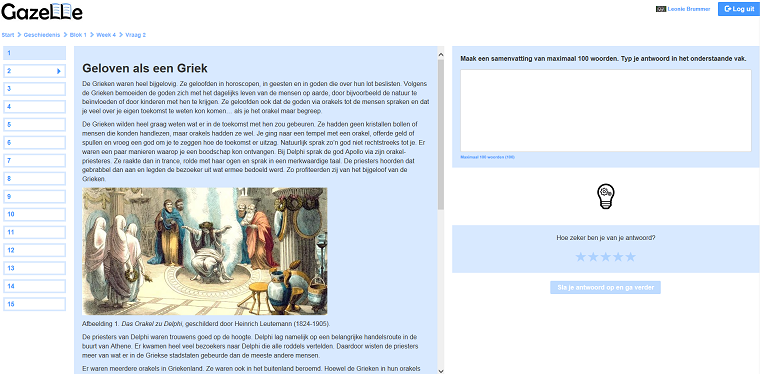Select question 1 in sidebar
Image resolution: width=760 pixels, height=374 pixels.
34,53
